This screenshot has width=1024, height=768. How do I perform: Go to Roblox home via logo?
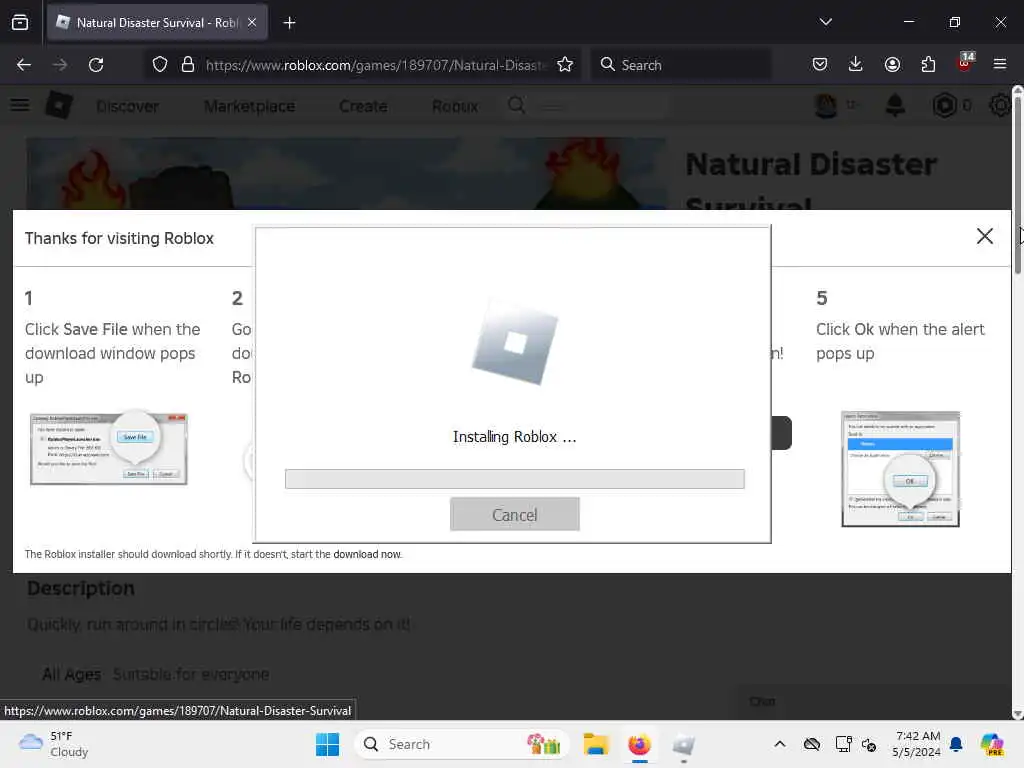(x=59, y=105)
